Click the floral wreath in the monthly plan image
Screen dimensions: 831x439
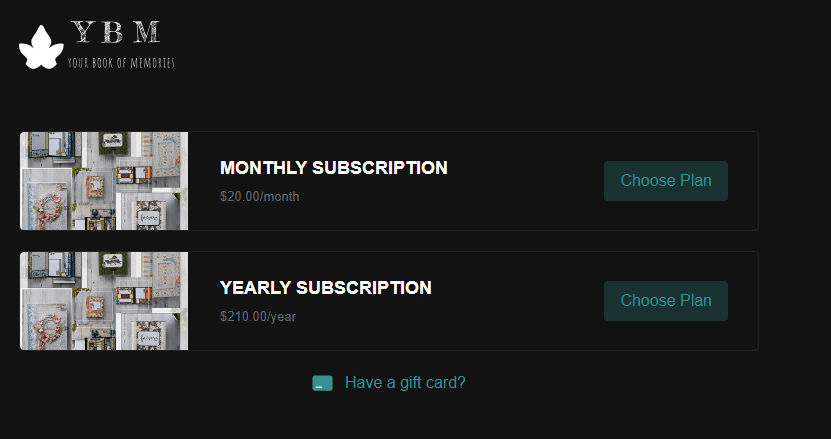point(46,208)
